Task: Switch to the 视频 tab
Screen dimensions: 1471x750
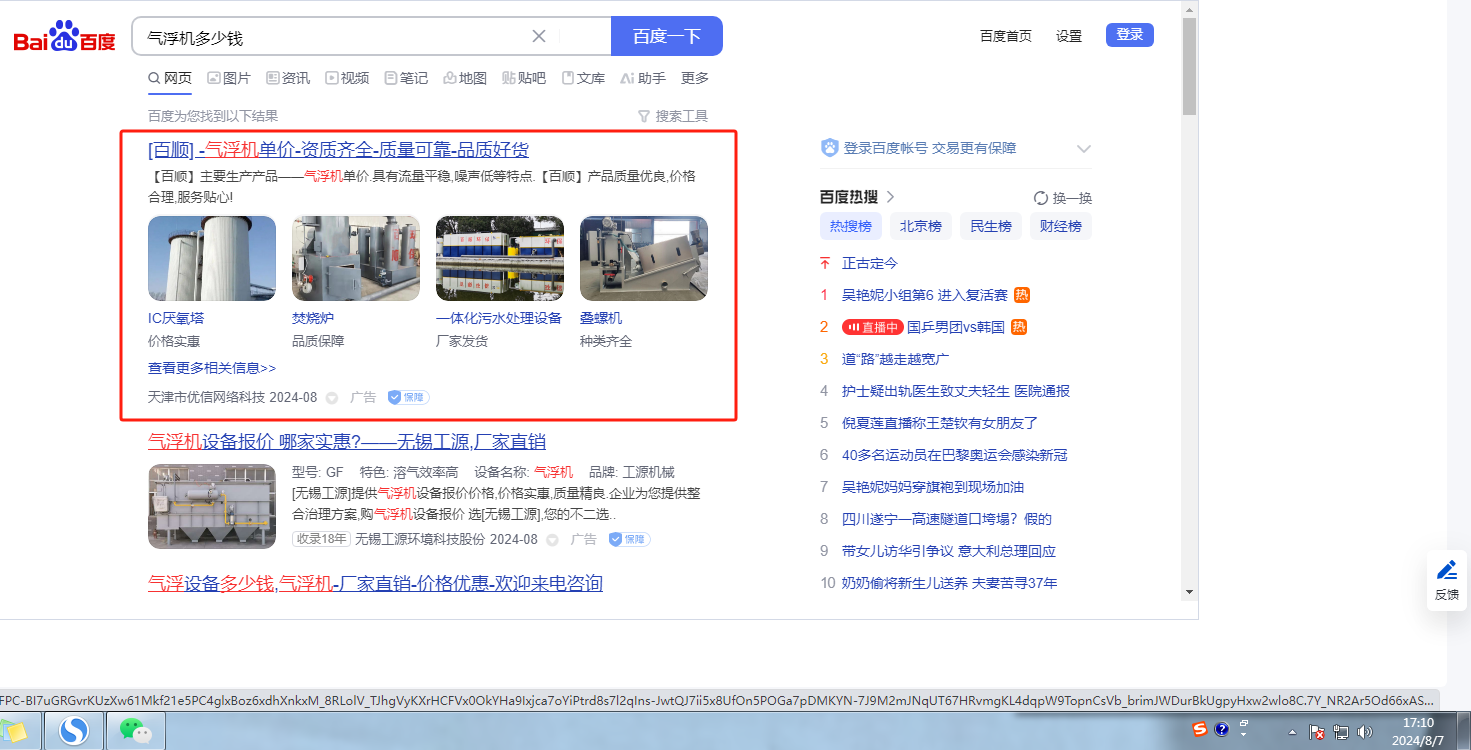Action: [x=347, y=78]
